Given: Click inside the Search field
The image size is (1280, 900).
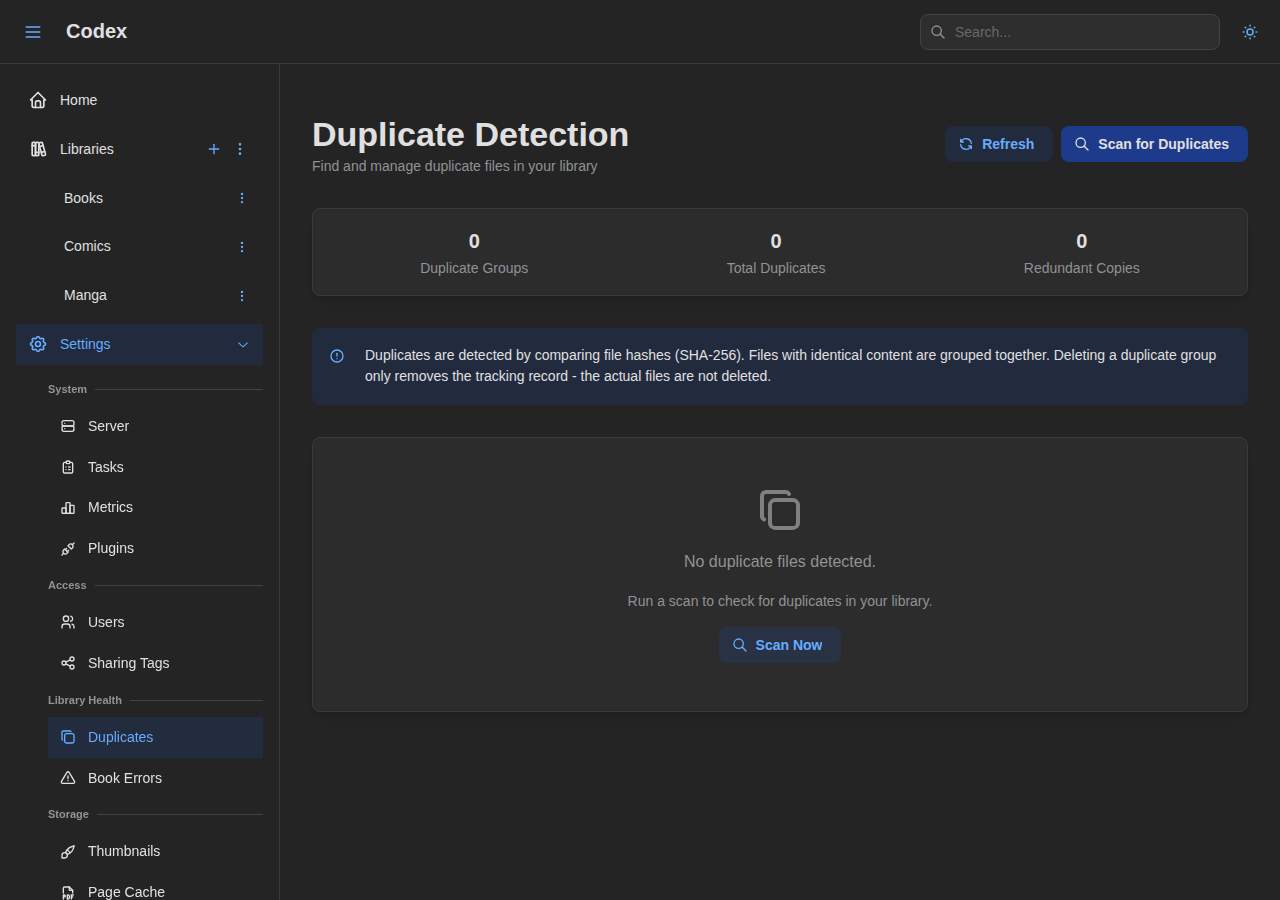Looking at the screenshot, I should 1069,32.
